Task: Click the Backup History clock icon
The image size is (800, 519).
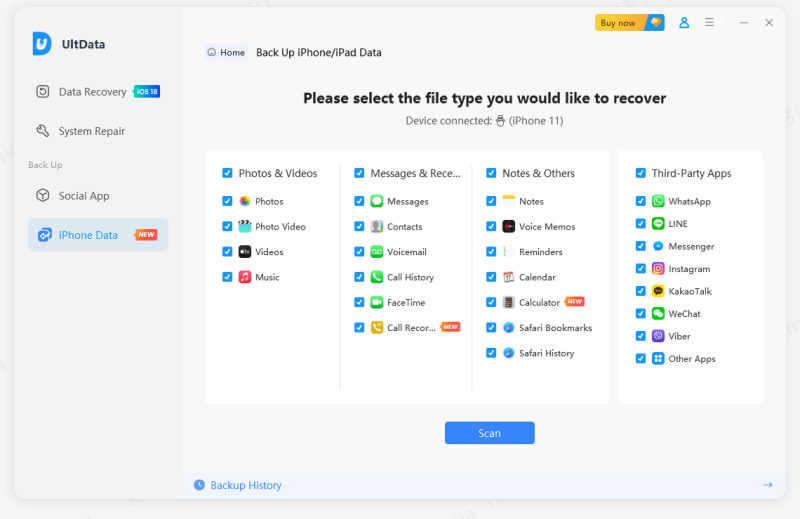Action: pos(199,485)
